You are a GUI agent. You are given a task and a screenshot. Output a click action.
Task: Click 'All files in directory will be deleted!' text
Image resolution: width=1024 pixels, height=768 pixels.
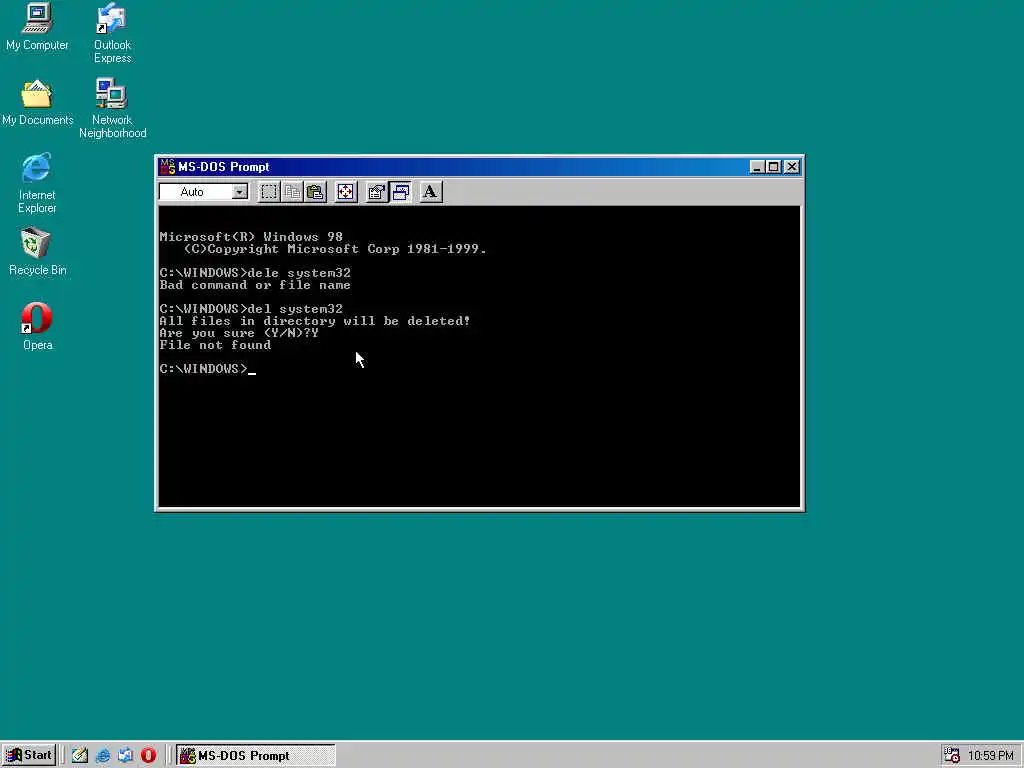point(315,321)
